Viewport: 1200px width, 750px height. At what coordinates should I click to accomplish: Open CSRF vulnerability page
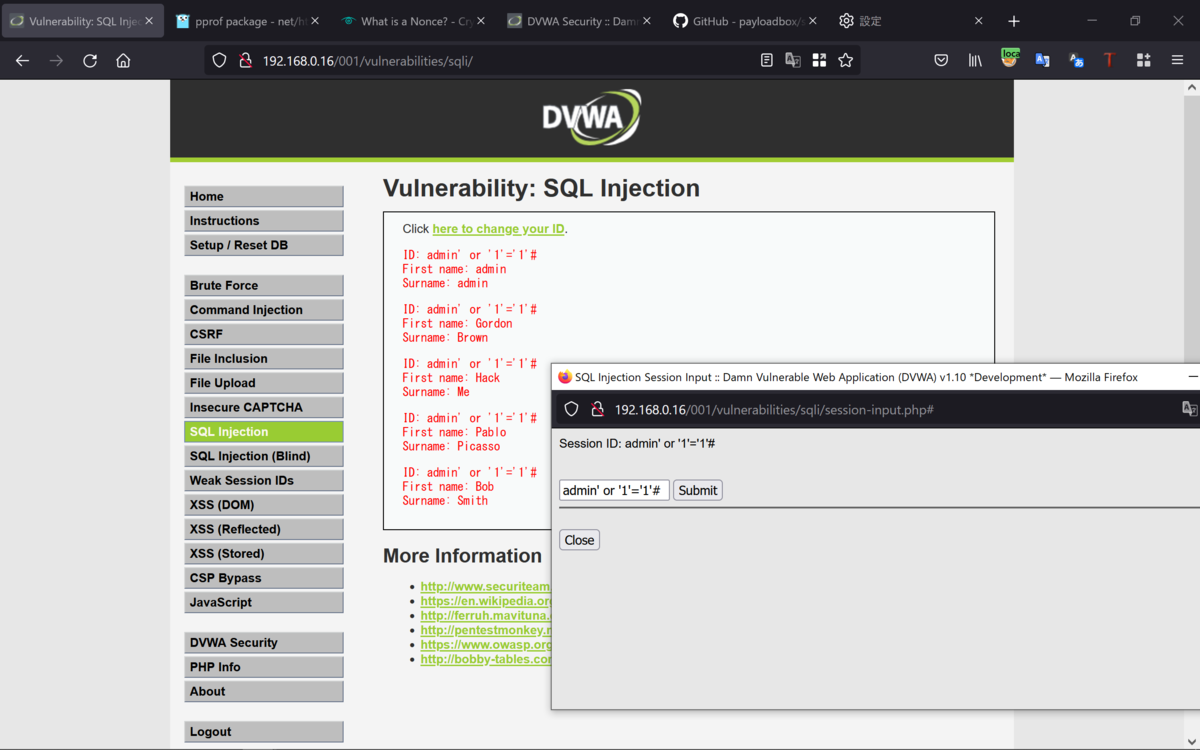tap(264, 334)
